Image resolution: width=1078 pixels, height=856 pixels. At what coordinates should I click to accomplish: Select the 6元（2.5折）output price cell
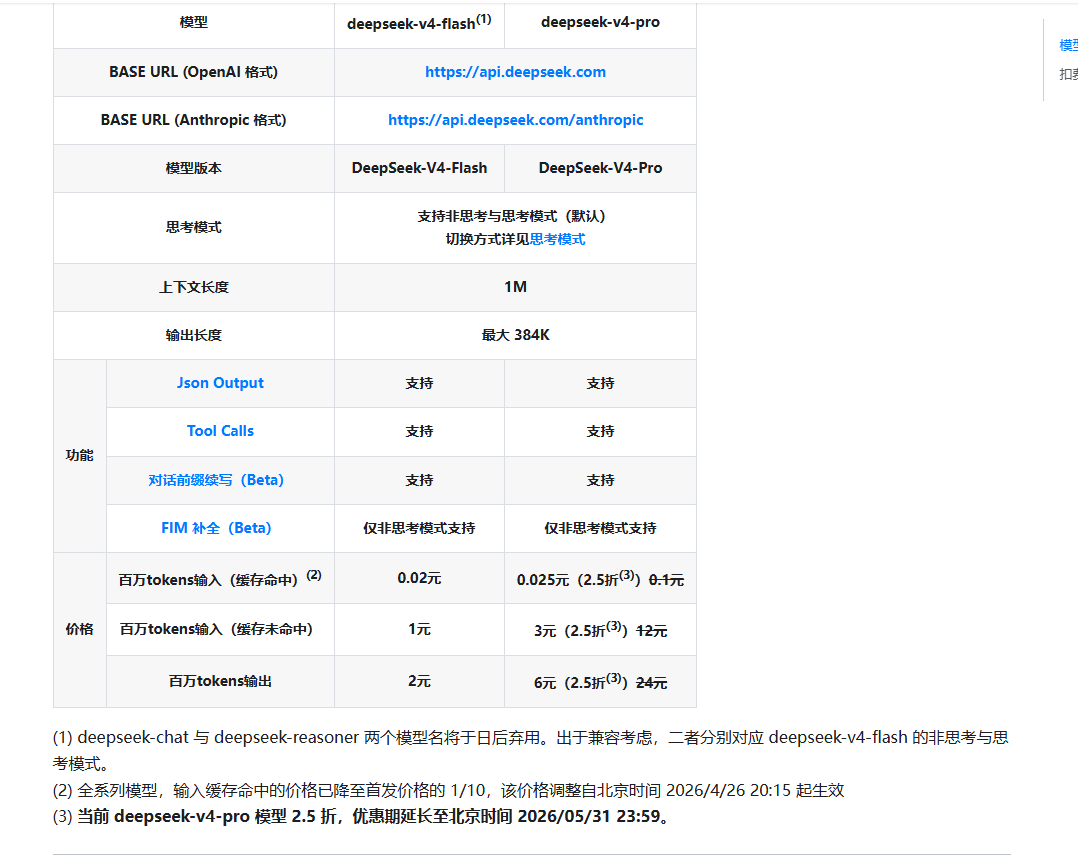click(x=600, y=682)
